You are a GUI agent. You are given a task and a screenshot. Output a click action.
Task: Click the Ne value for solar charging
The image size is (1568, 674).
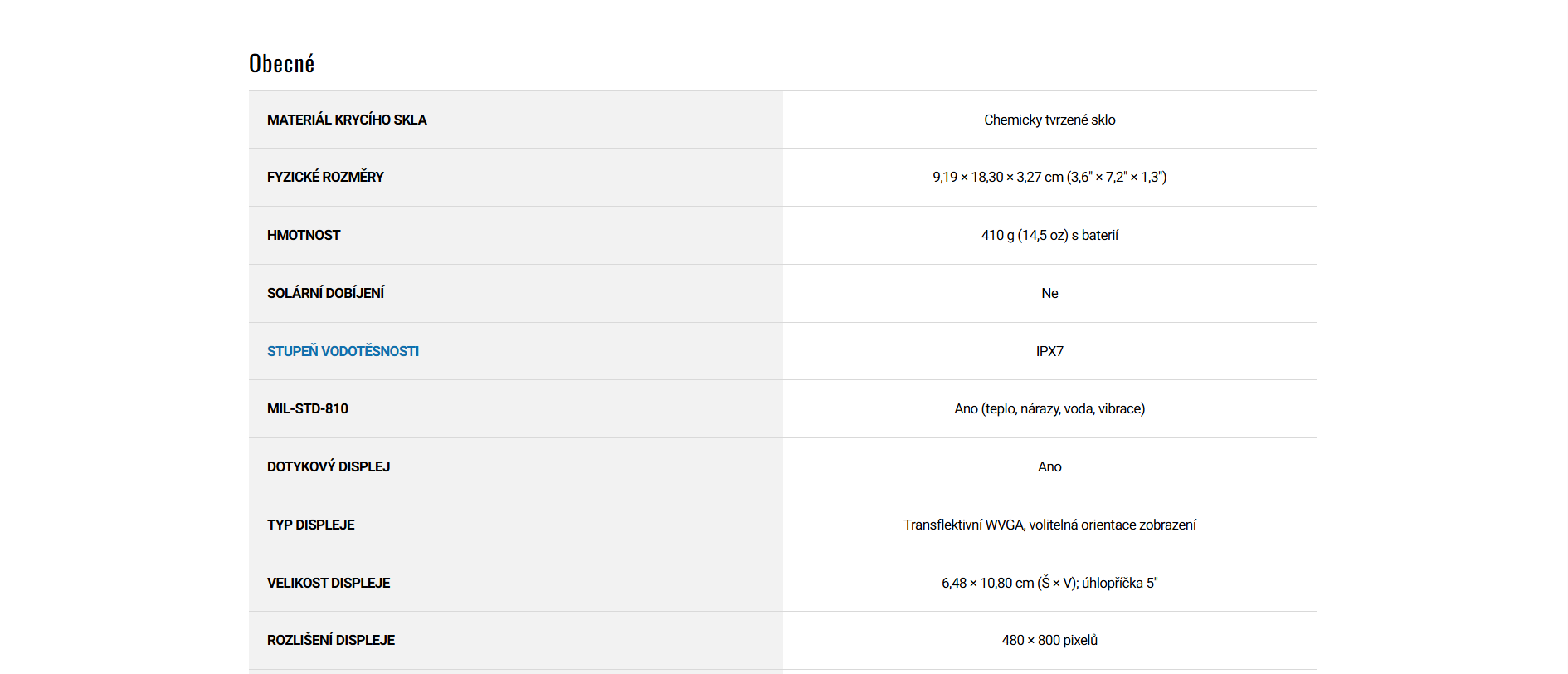[x=1049, y=293]
